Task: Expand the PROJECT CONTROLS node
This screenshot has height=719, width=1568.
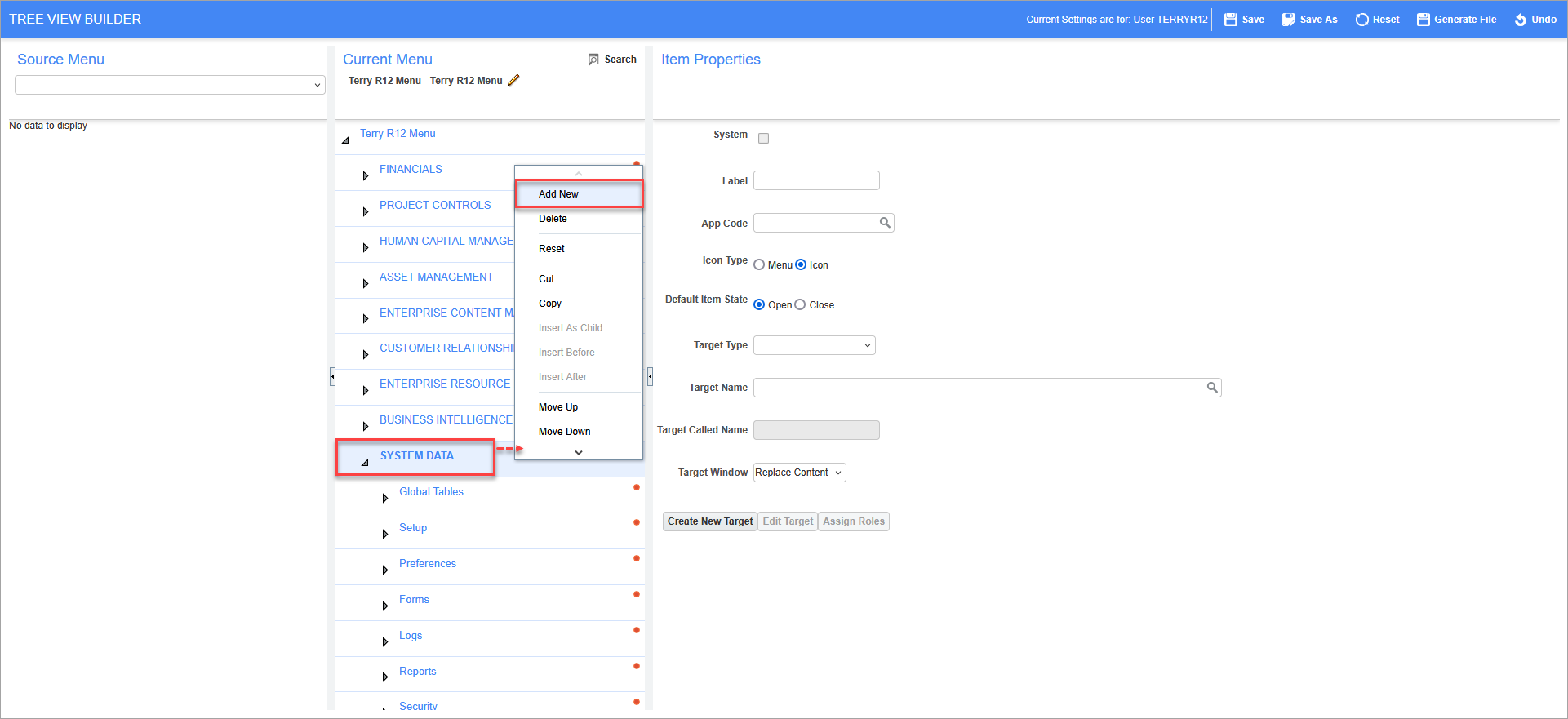Action: pyautogui.click(x=366, y=211)
